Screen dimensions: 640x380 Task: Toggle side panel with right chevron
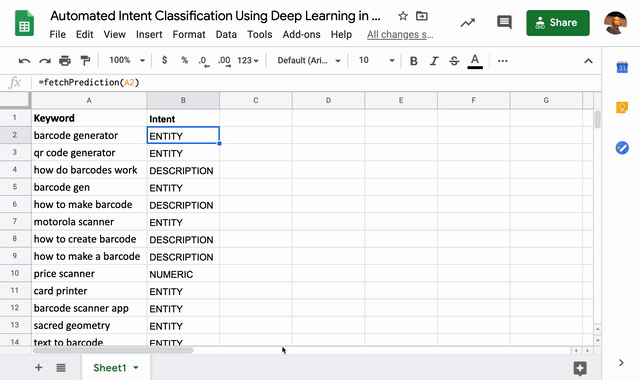click(621, 362)
